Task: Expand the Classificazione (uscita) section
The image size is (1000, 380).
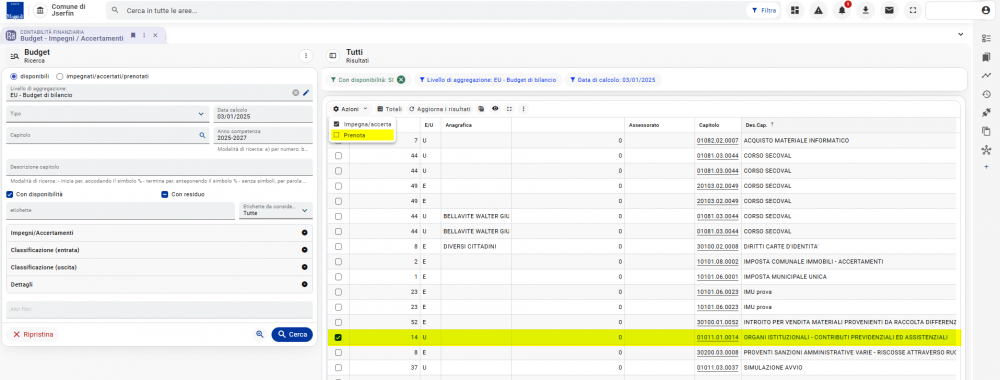Action: (158, 267)
